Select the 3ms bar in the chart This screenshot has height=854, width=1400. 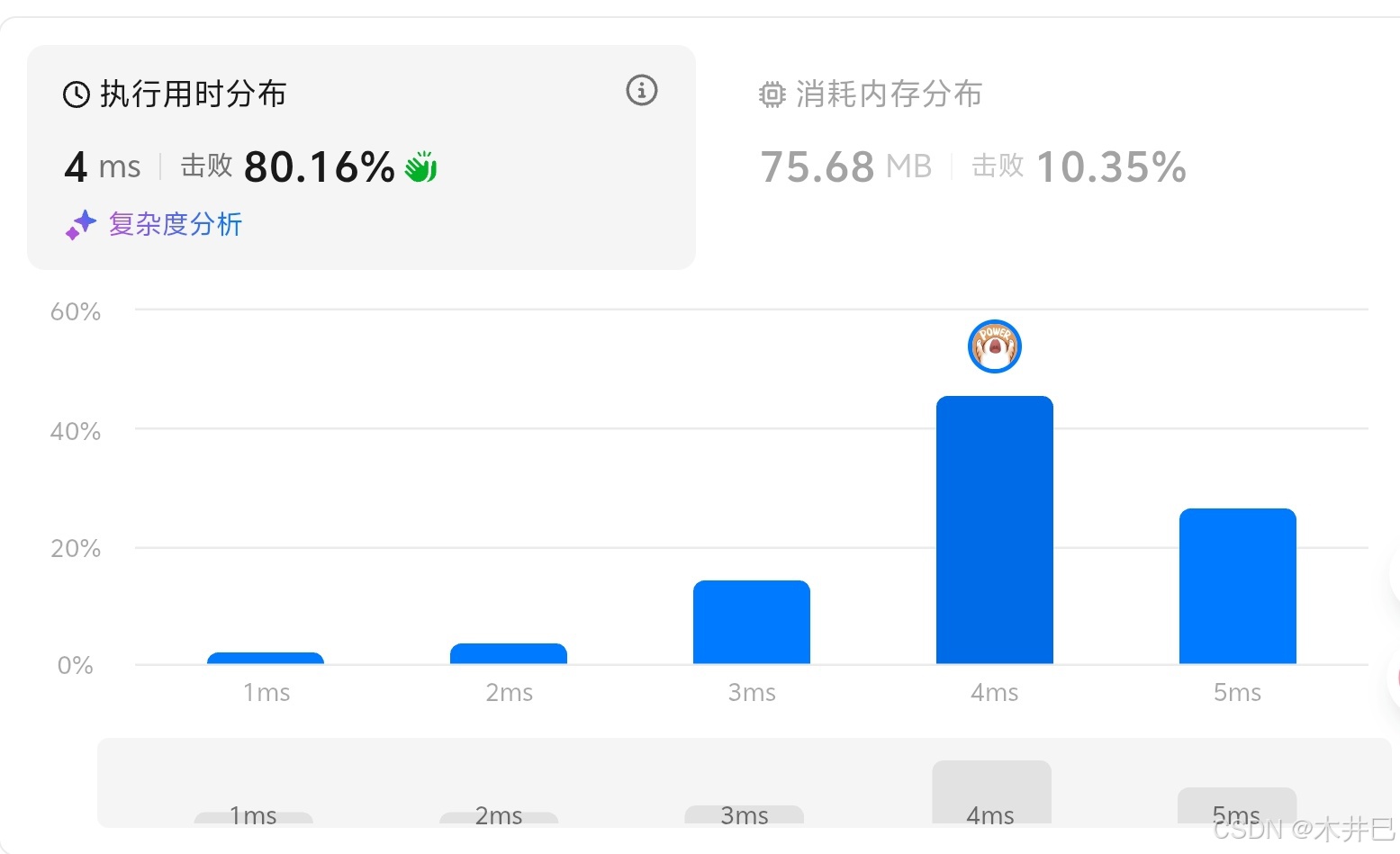click(x=752, y=623)
